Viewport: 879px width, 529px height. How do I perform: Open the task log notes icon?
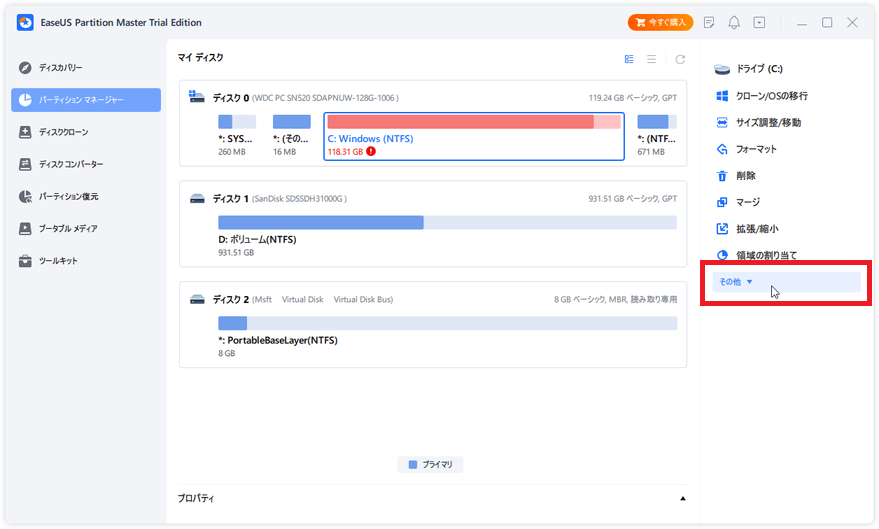[709, 22]
